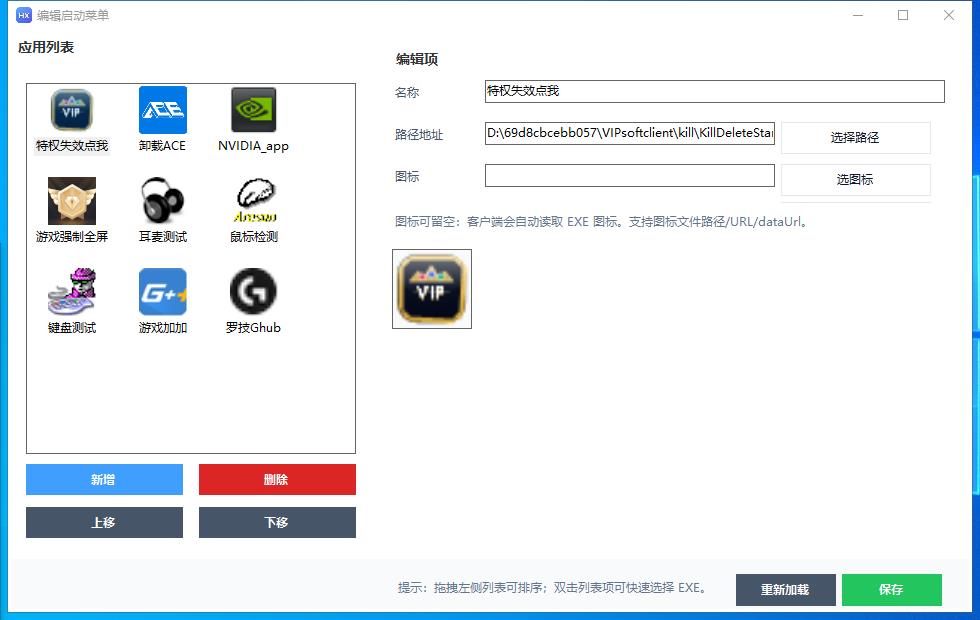Maximize the 编辑启动菜单 window
This screenshot has width=980, height=620.
903,15
